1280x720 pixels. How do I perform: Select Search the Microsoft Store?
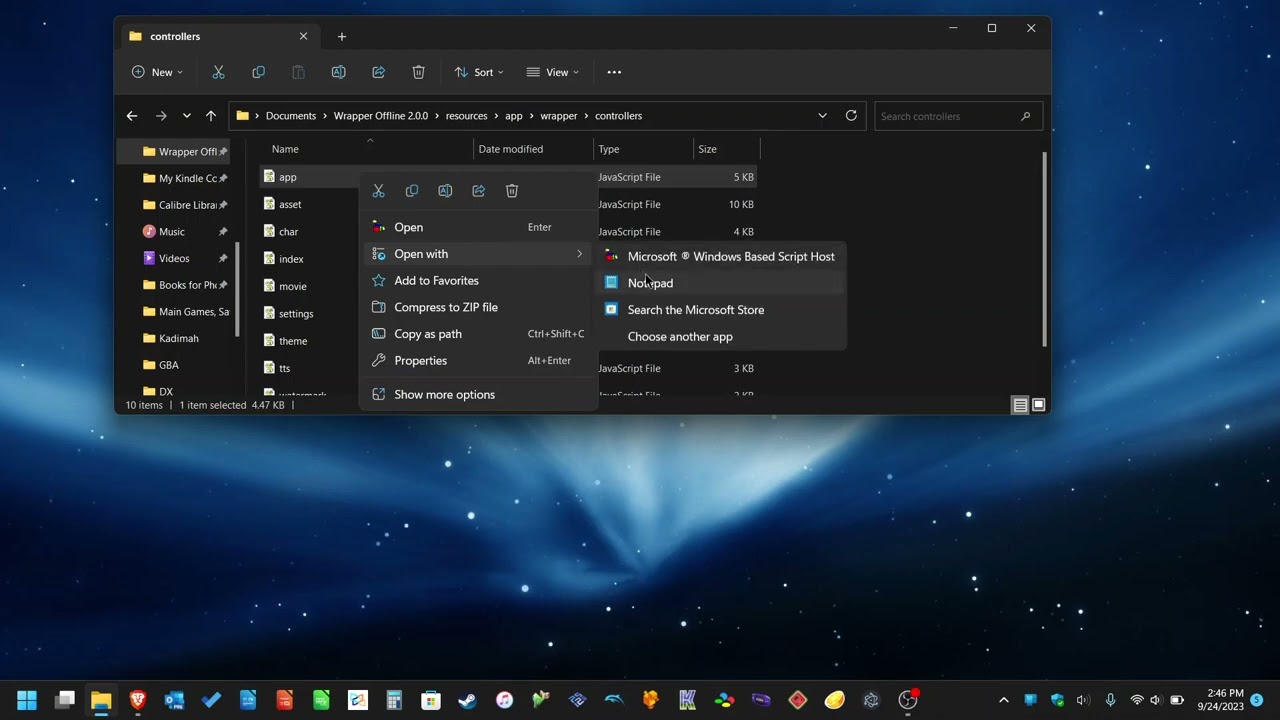(722, 310)
